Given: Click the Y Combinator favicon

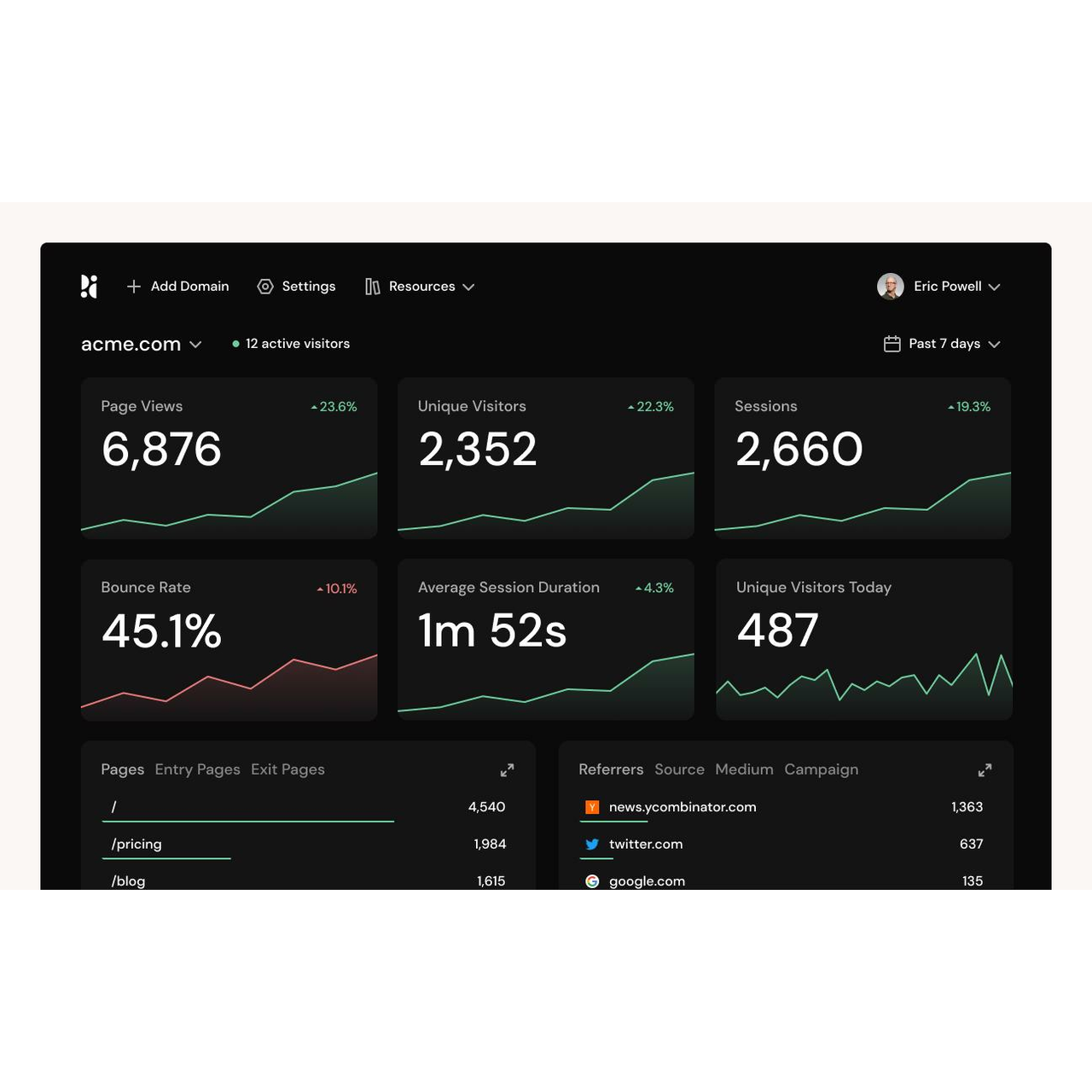Looking at the screenshot, I should coord(592,807).
